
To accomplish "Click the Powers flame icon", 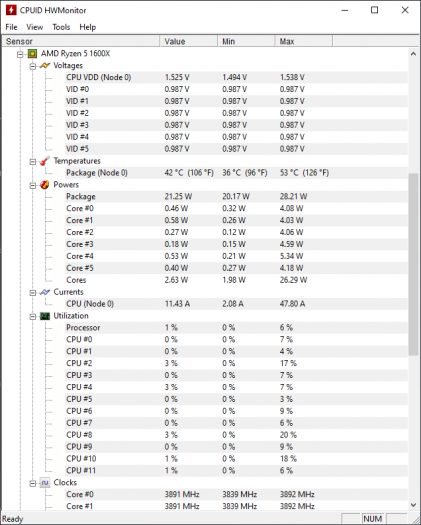I will click(x=45, y=185).
